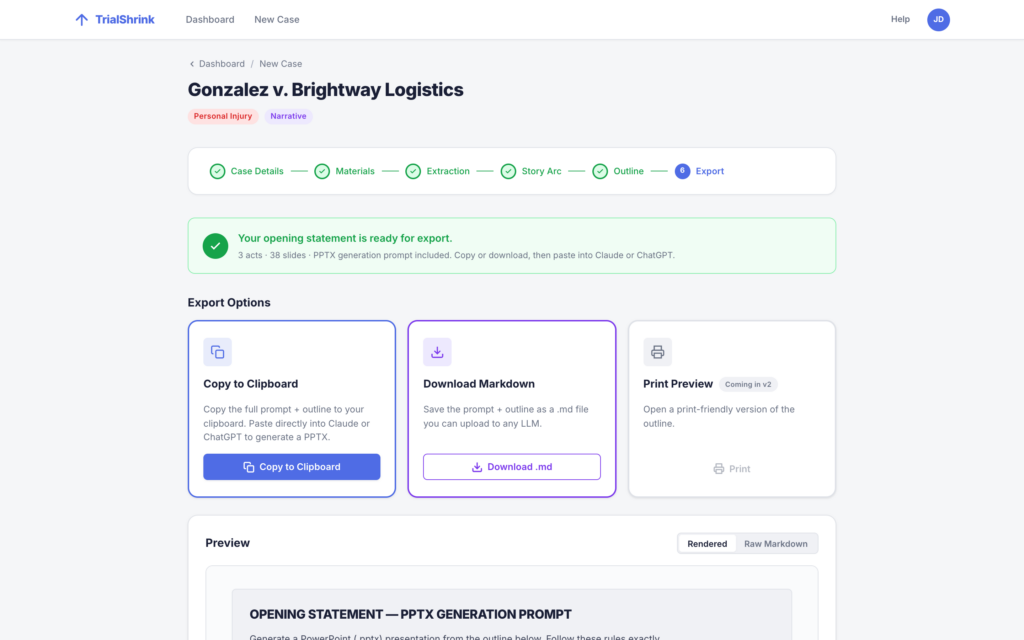Click the Print Preview card heading

point(677,384)
